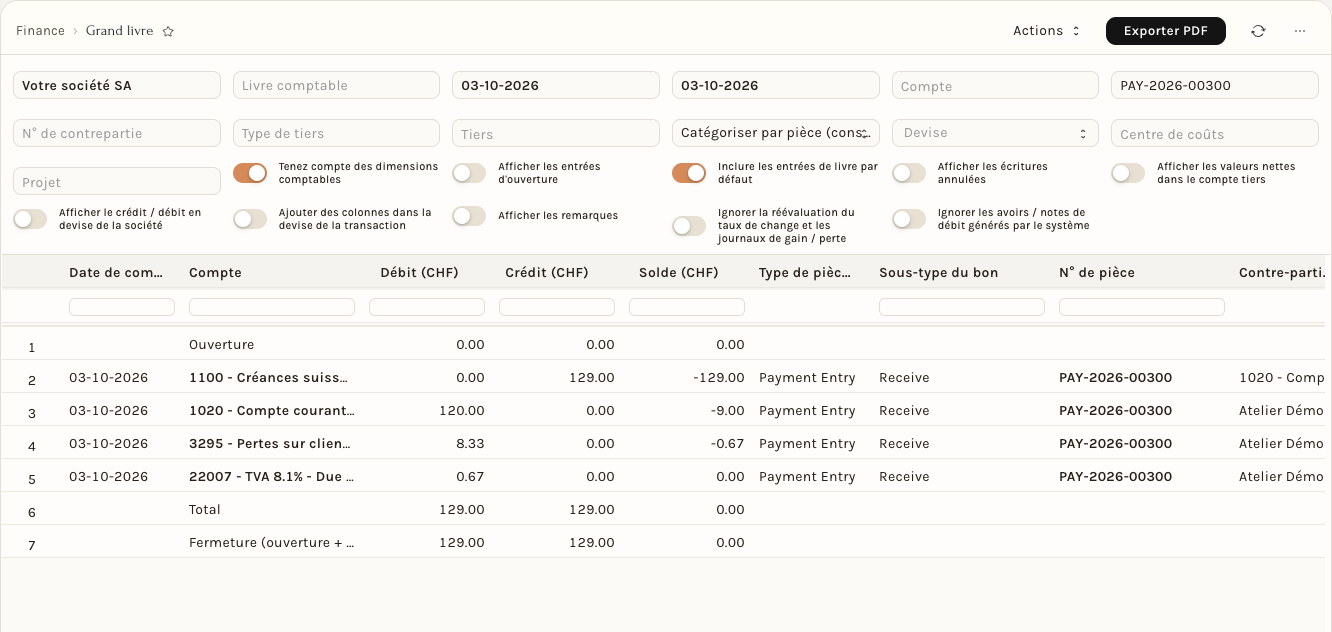Disable 'Inclure les entrées de livre par défaut'

pyautogui.click(x=689, y=173)
